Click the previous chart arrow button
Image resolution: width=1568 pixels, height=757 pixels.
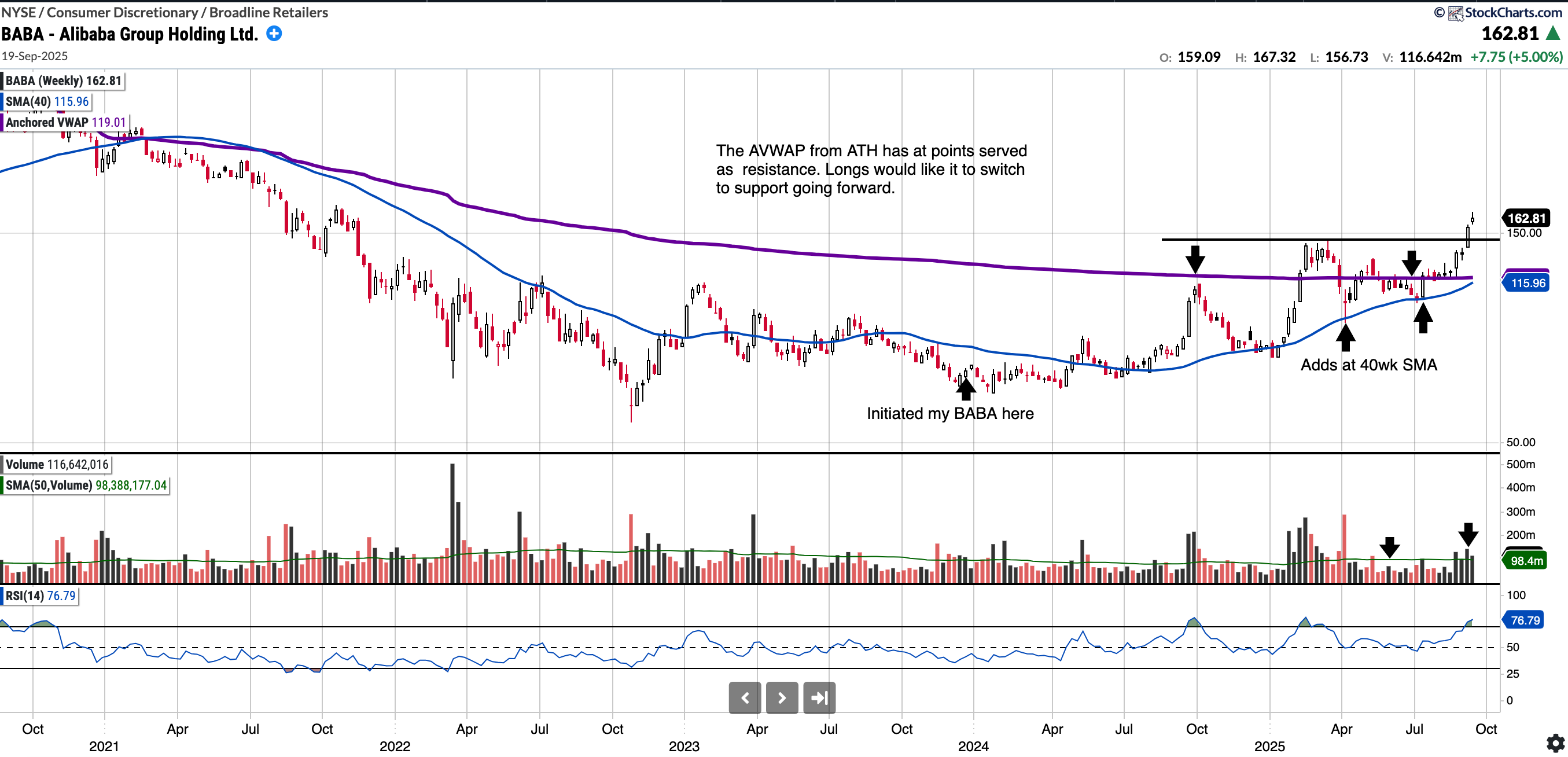tap(745, 697)
